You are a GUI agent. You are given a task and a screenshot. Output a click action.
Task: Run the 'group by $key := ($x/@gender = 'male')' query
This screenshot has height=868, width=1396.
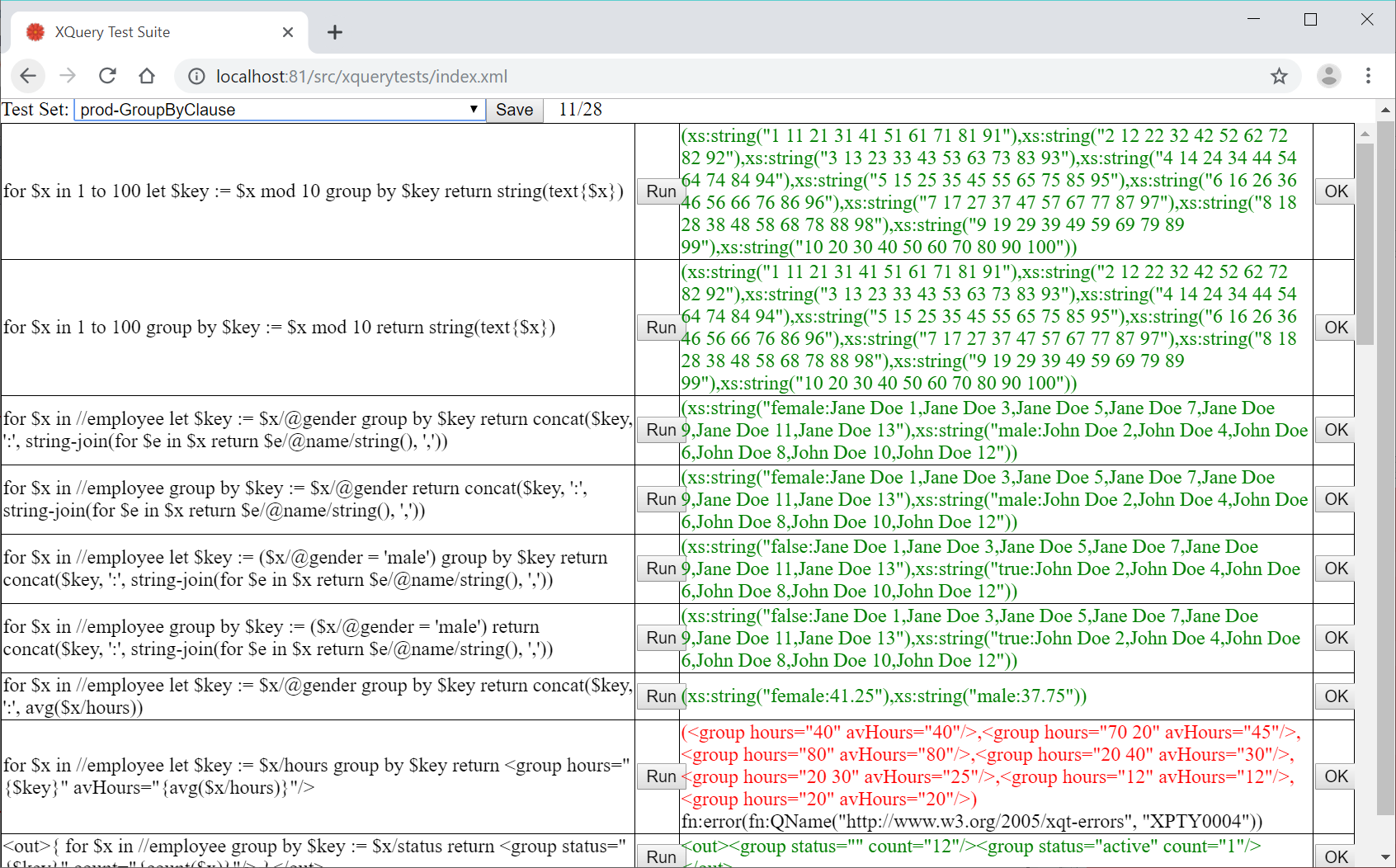tap(660, 638)
